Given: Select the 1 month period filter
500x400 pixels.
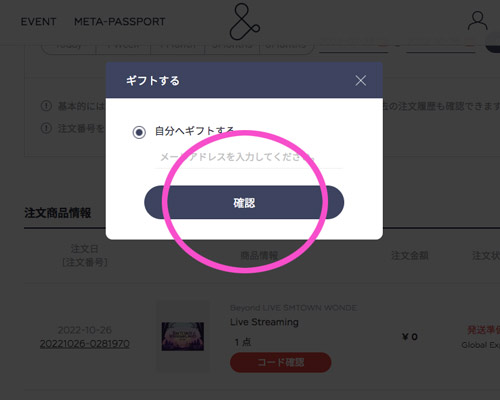Looking at the screenshot, I should click(177, 45).
